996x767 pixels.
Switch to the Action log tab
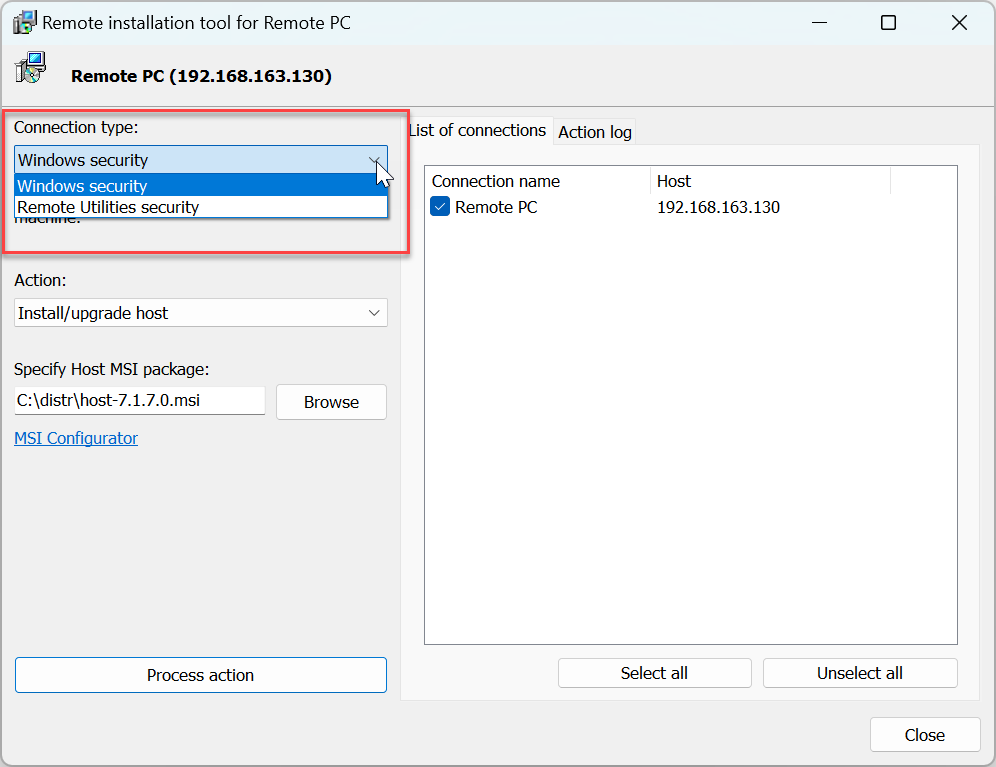pyautogui.click(x=594, y=132)
